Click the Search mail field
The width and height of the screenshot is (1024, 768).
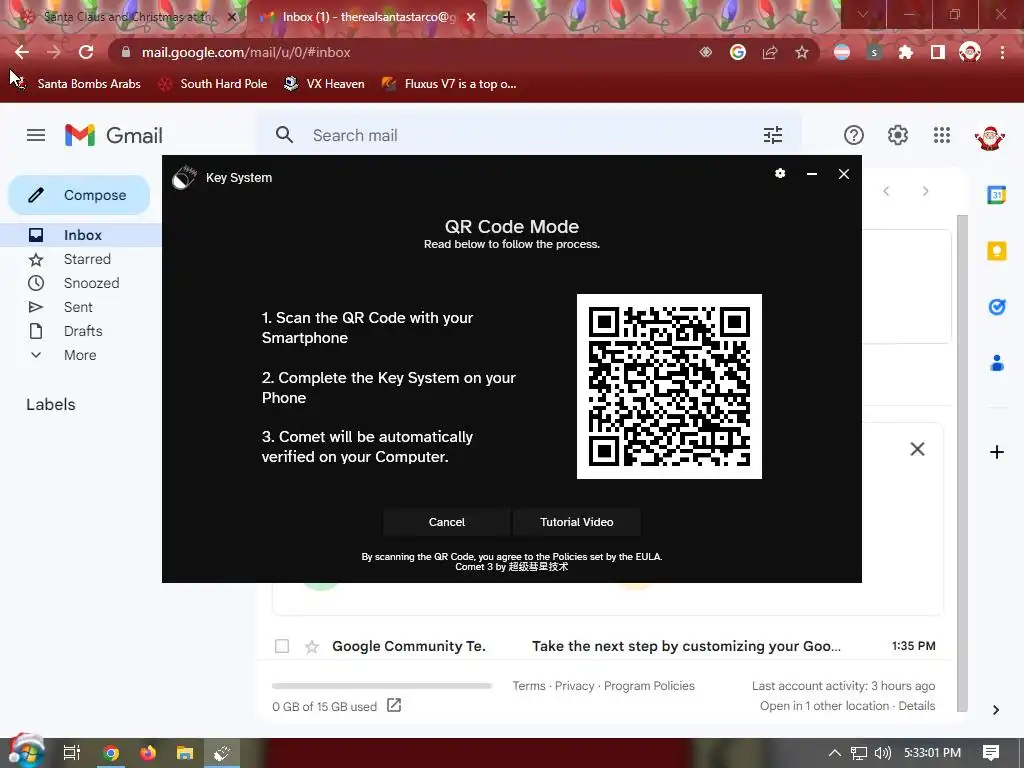529,135
